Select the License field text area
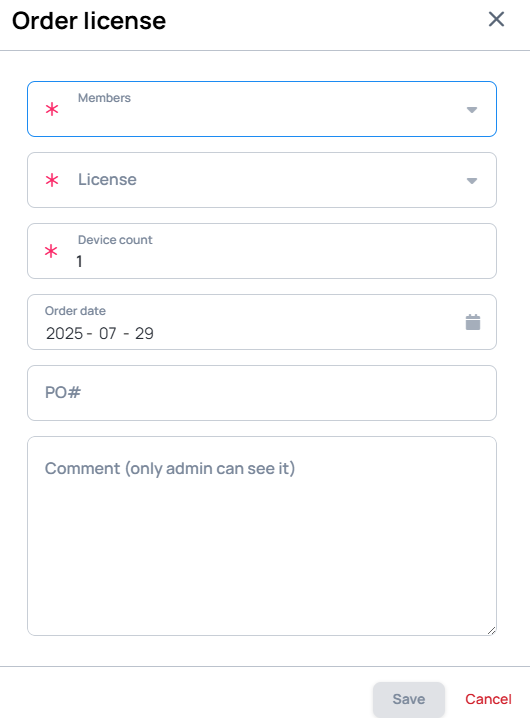Screen dimensions: 530x718 pyautogui.click(x=262, y=180)
